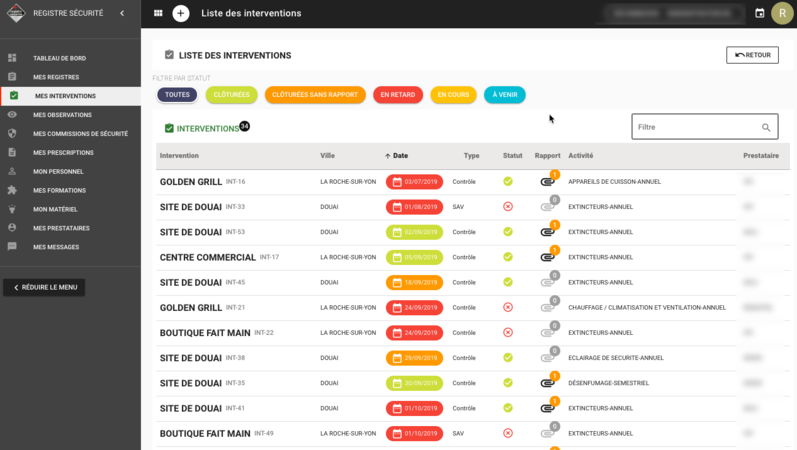The height and width of the screenshot is (450, 797).
Task: Open the apps grid icon in top bar
Action: click(158, 13)
